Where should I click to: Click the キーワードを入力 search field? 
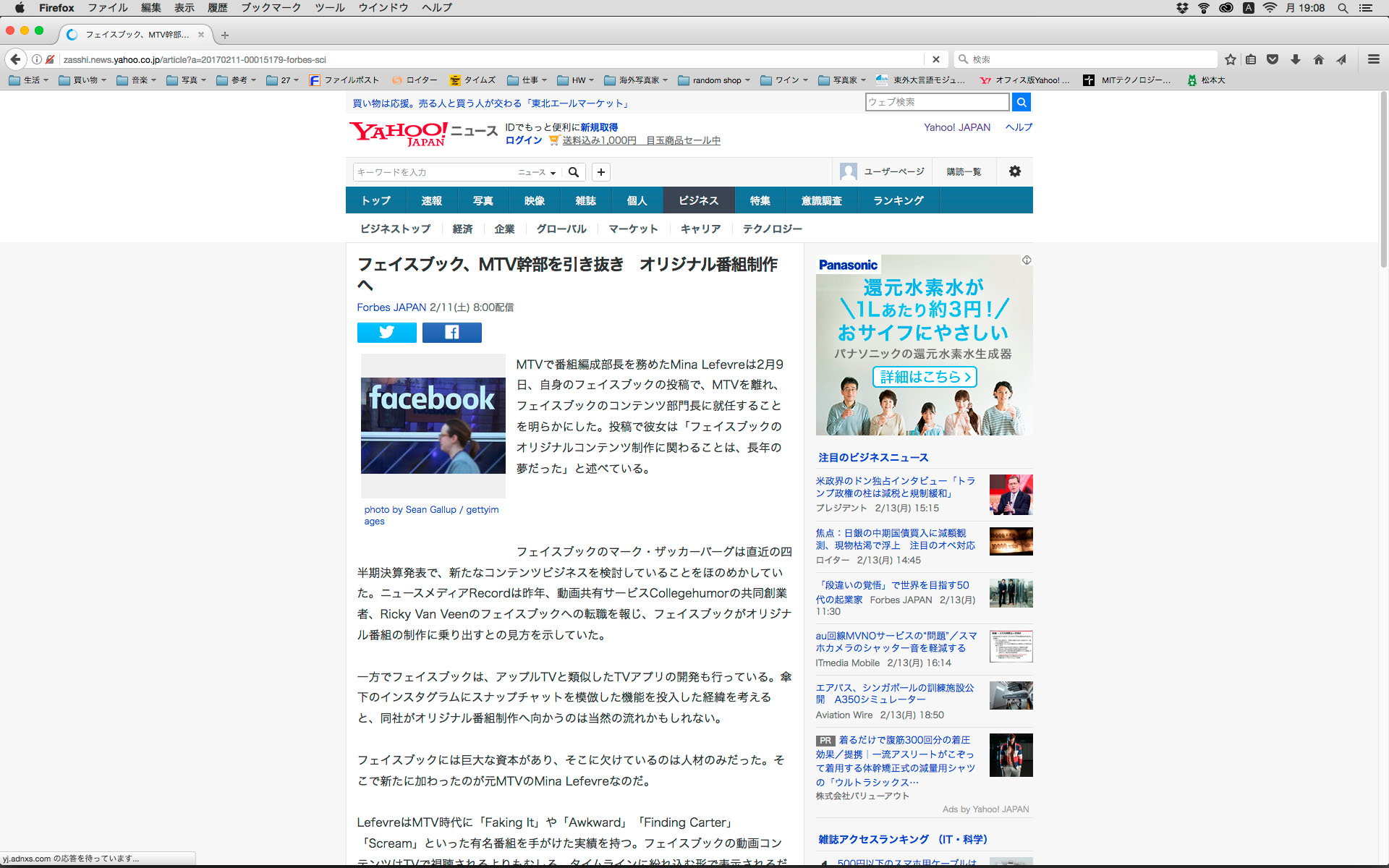click(431, 172)
